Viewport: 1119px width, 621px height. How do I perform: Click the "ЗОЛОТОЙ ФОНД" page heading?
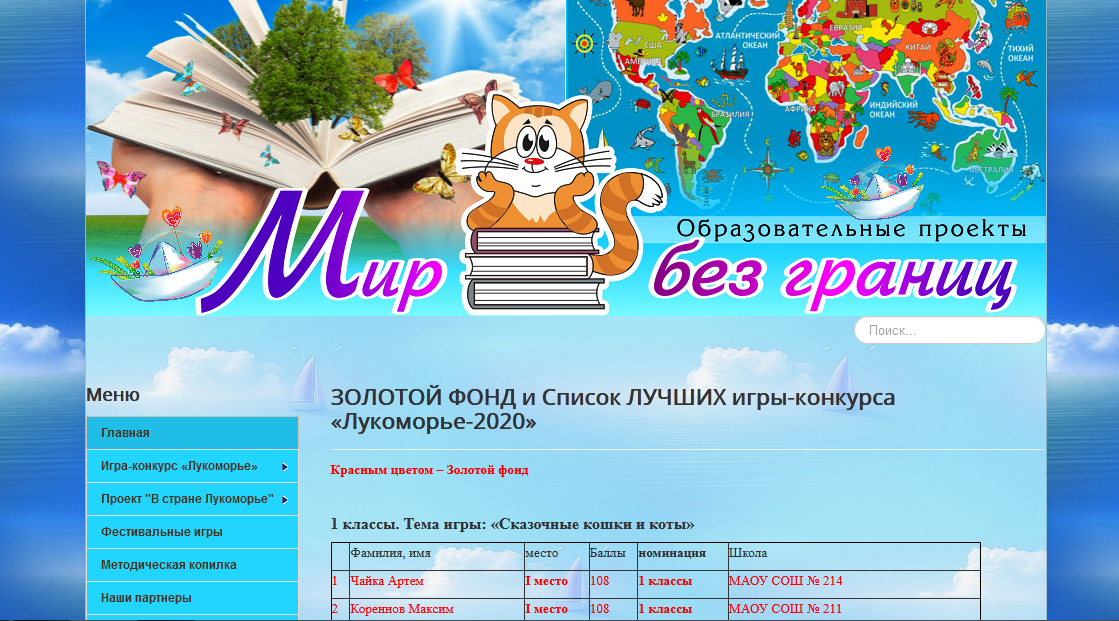pyautogui.click(x=613, y=410)
